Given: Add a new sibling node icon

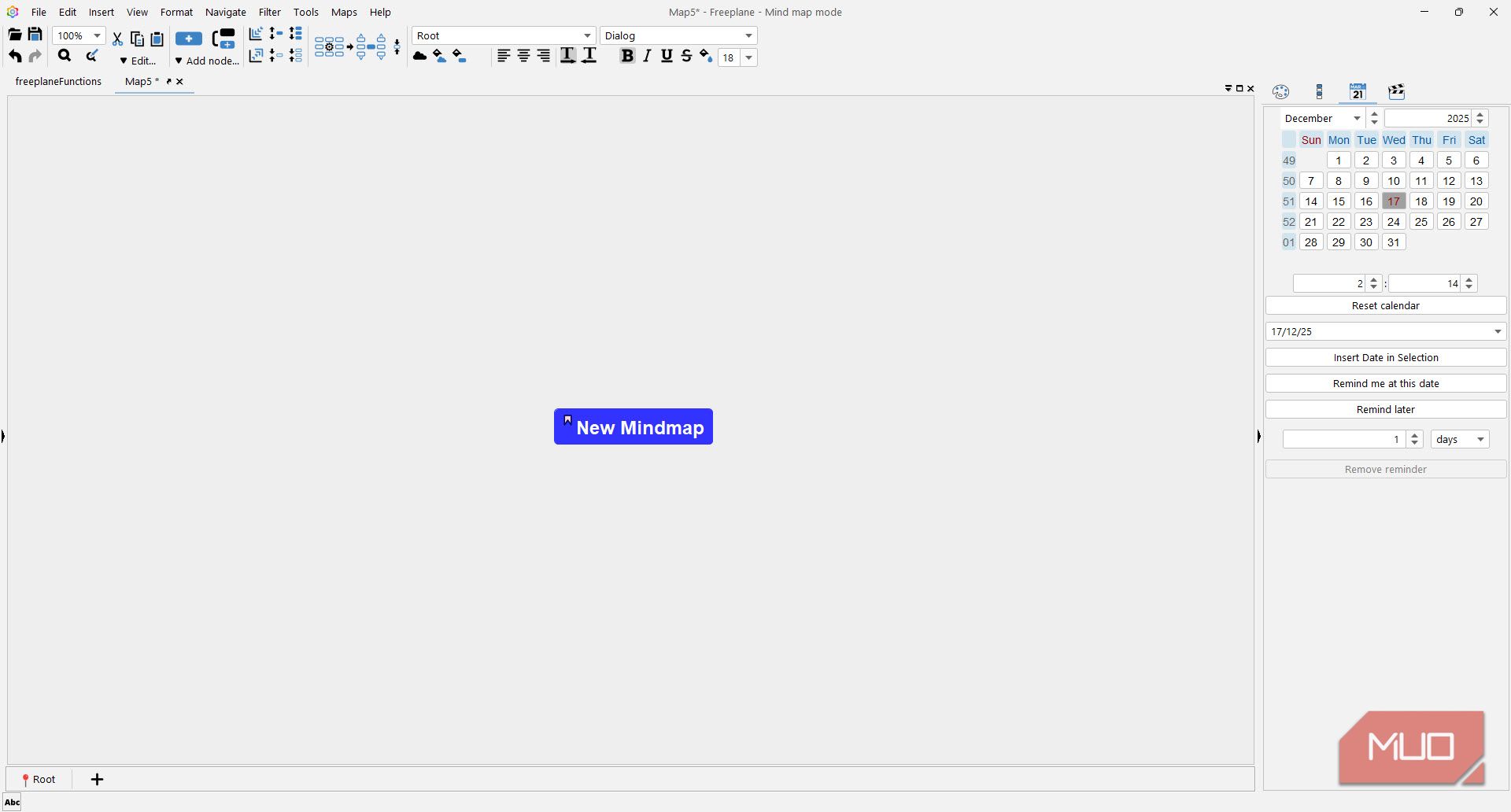Looking at the screenshot, I should point(224,39).
